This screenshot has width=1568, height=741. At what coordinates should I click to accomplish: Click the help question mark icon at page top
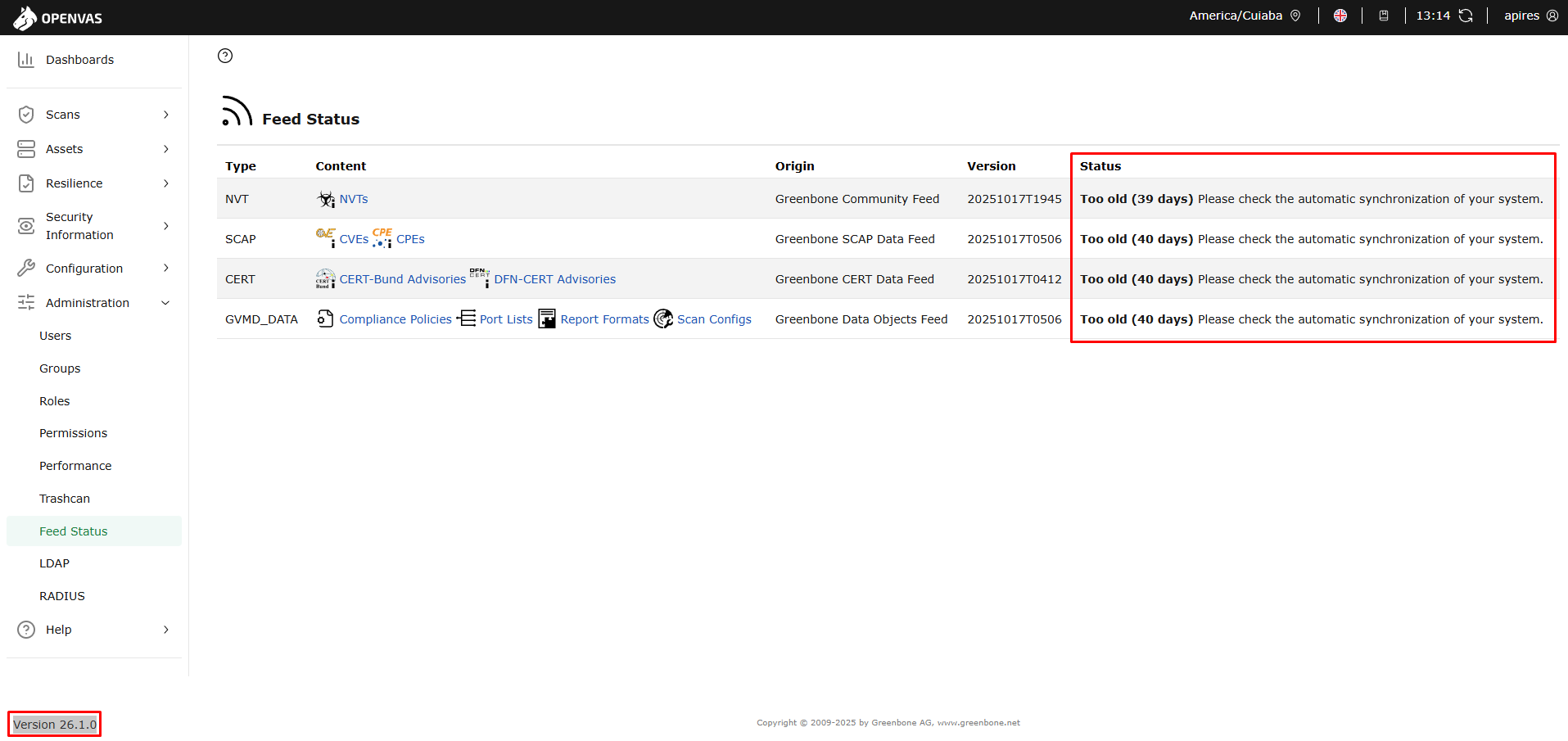pyautogui.click(x=225, y=56)
